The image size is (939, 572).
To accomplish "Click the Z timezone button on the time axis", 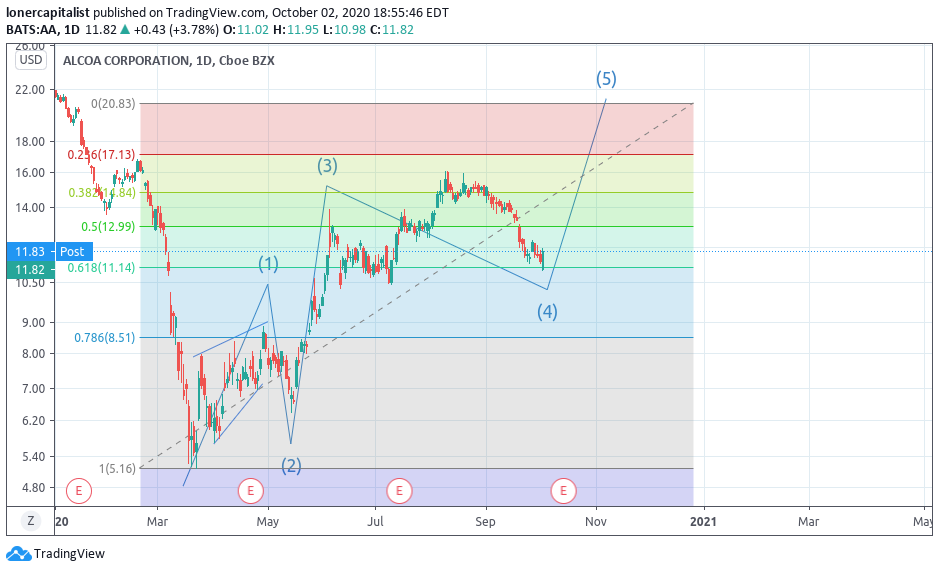I will point(31,521).
